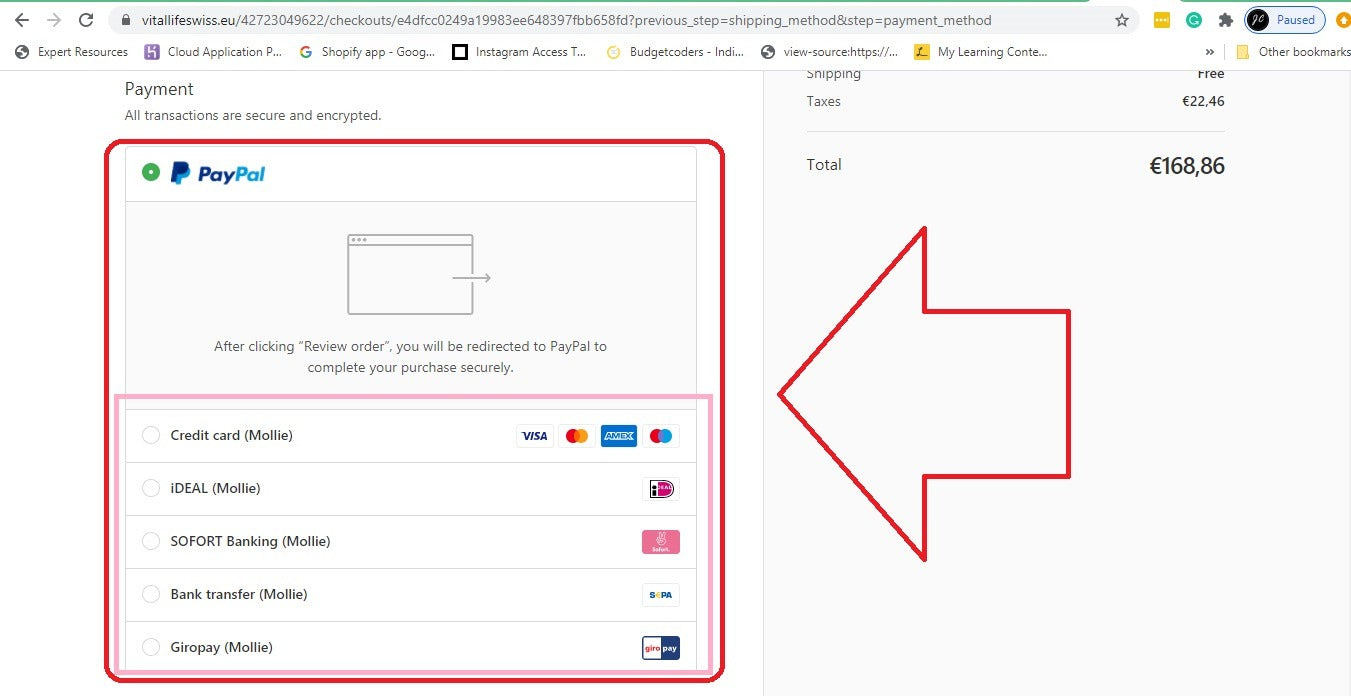Choose SOFORT Banking (Mollie) radio button
The height and width of the screenshot is (696, 1351).
[151, 541]
